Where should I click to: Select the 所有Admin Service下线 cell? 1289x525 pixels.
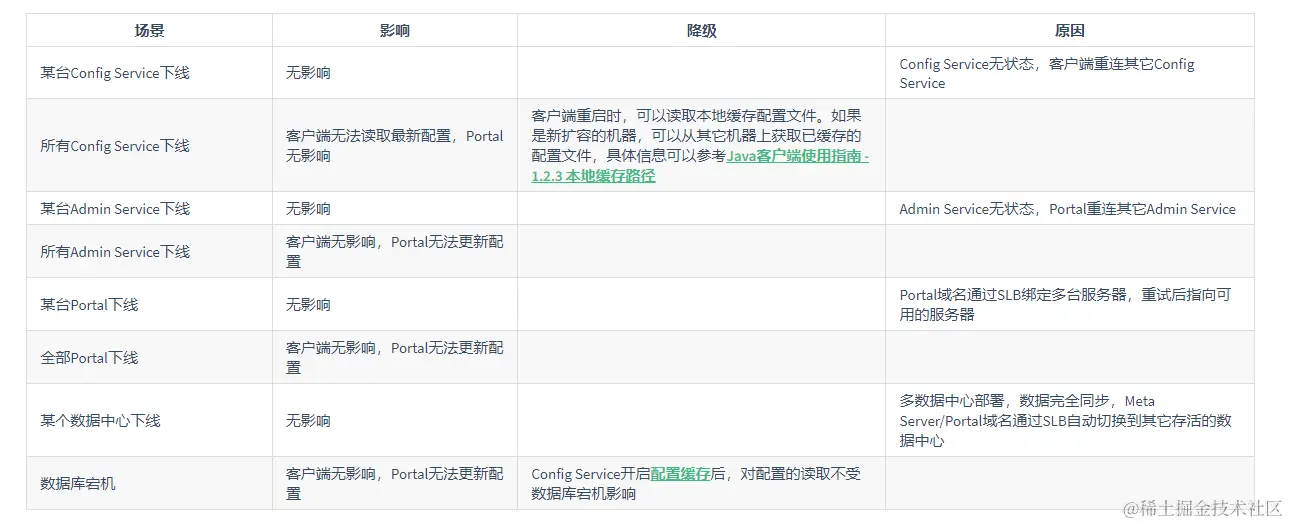149,252
